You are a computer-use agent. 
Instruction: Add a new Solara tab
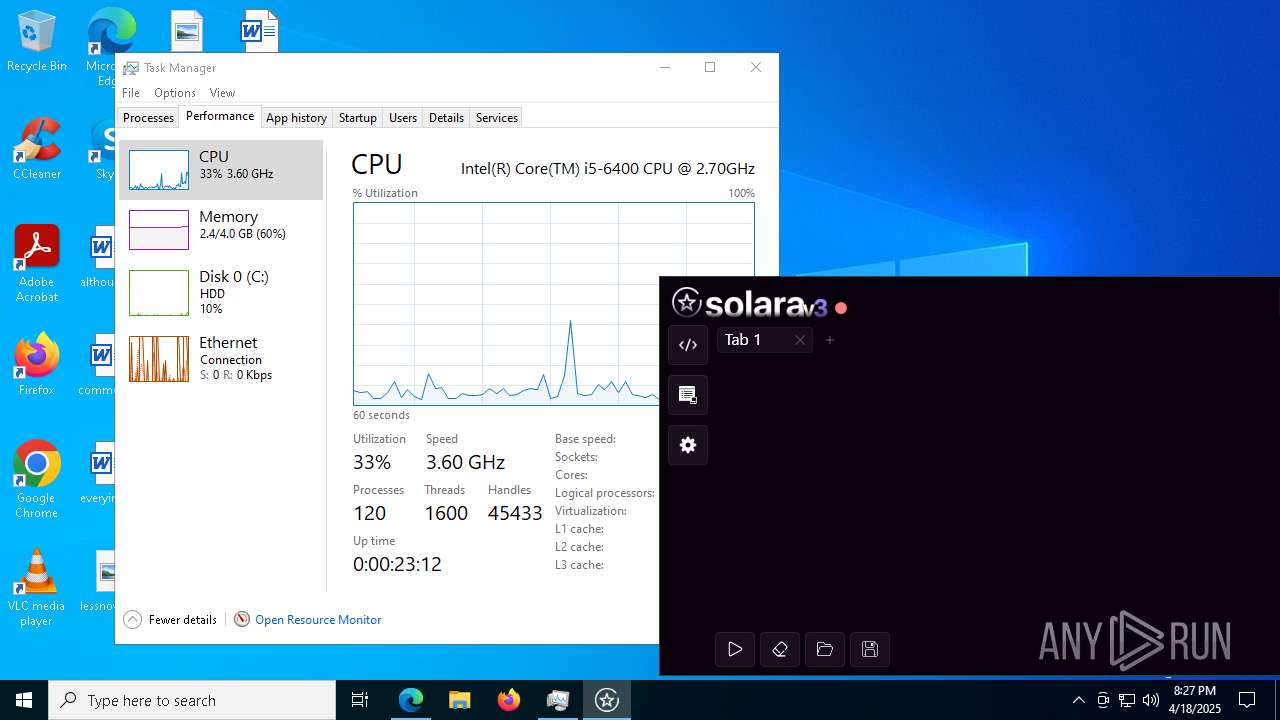point(830,340)
